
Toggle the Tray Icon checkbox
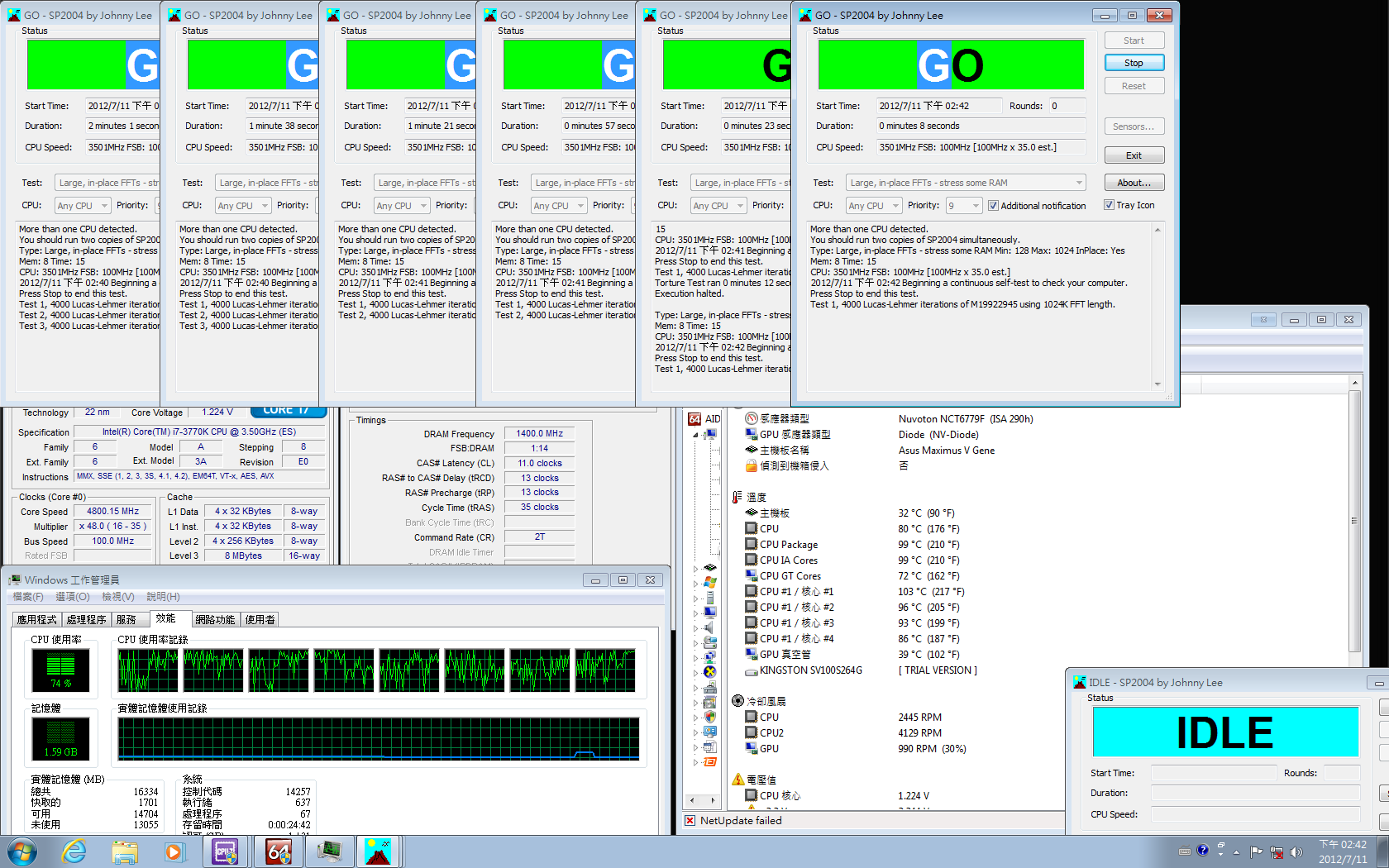1109,205
